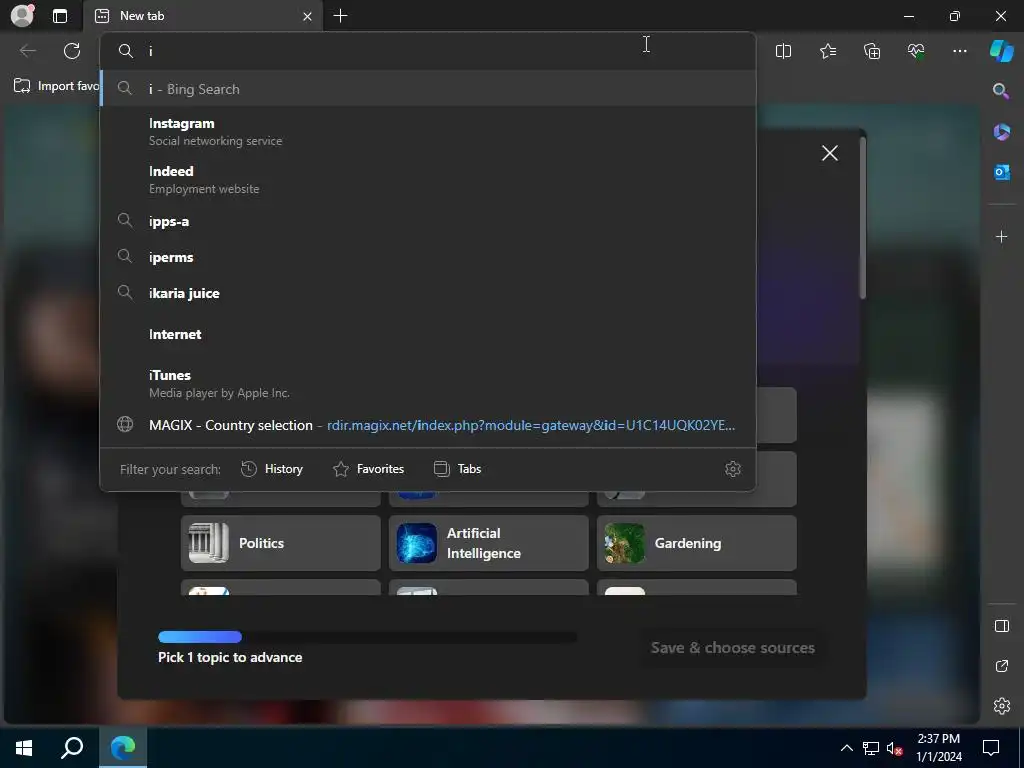Open the Collections toolbar icon
This screenshot has height=768, width=1024.
(x=872, y=51)
